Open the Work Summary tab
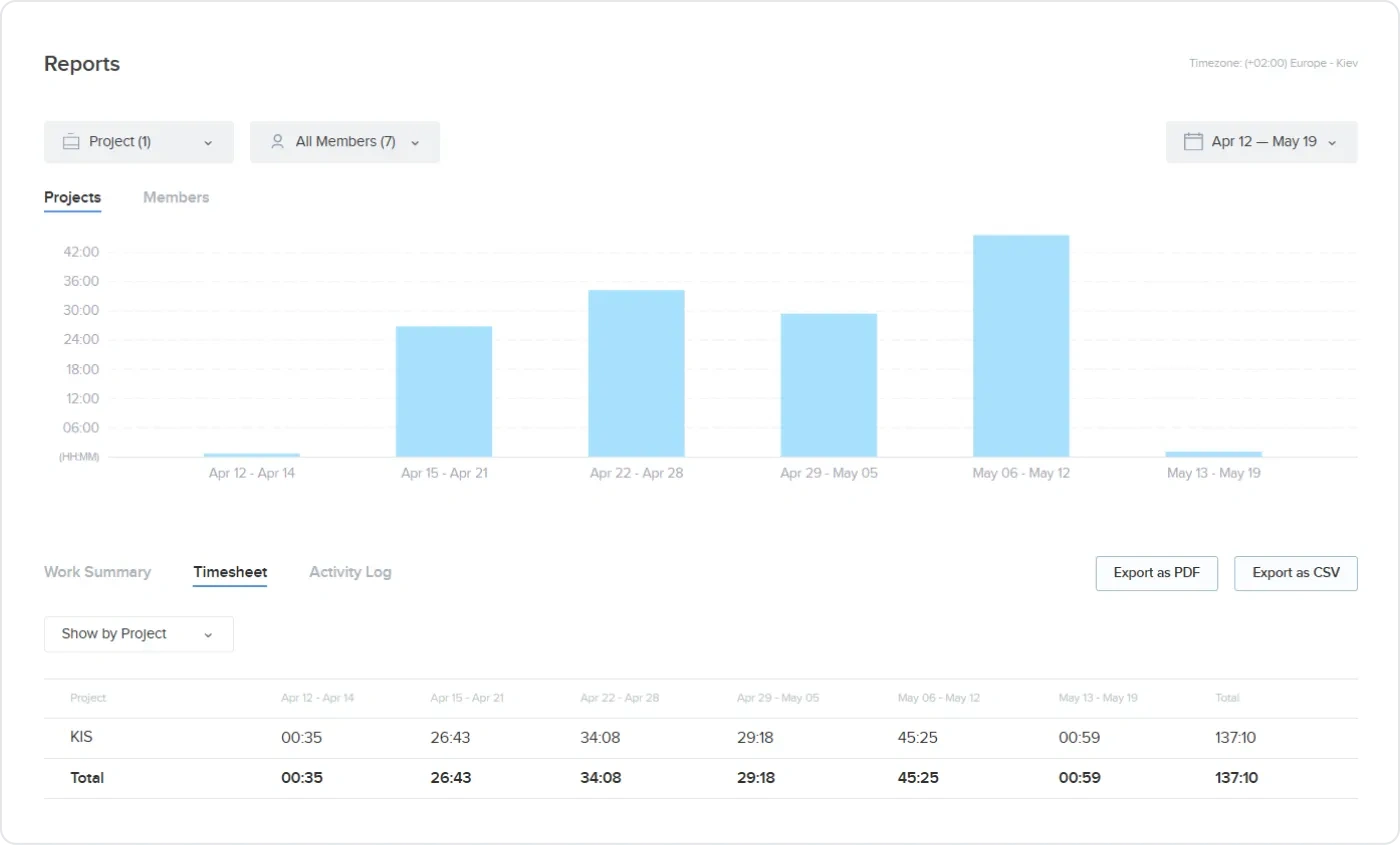Screen dimensions: 1400x845 (x=97, y=572)
